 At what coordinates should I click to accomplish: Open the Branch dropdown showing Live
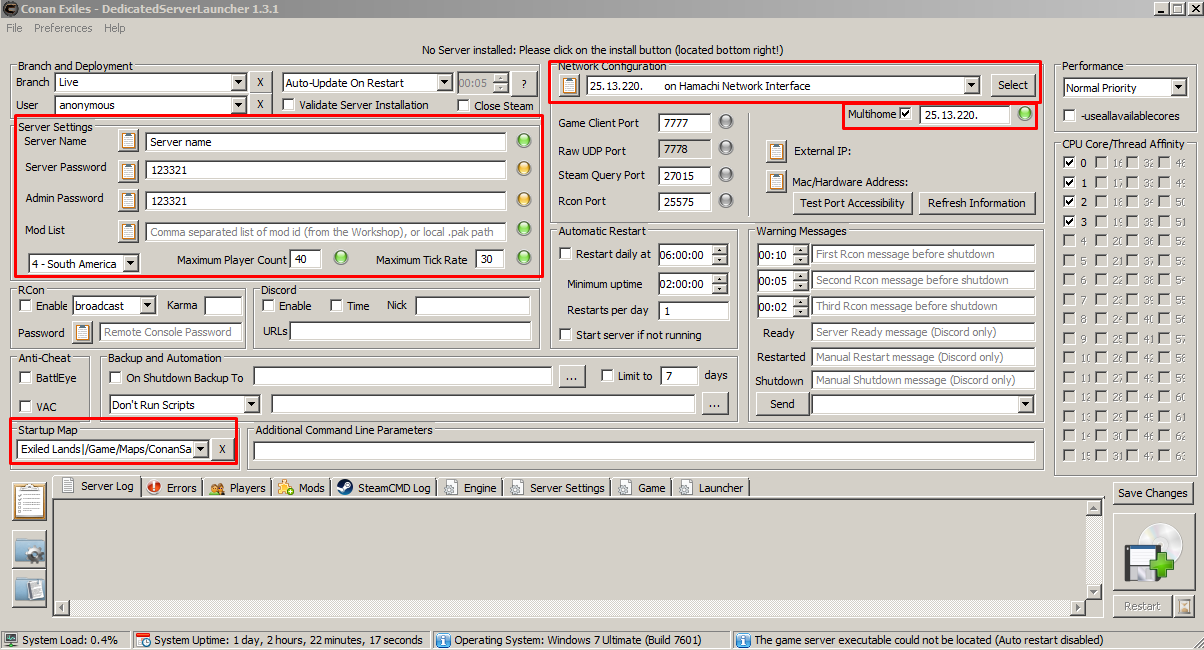click(238, 82)
